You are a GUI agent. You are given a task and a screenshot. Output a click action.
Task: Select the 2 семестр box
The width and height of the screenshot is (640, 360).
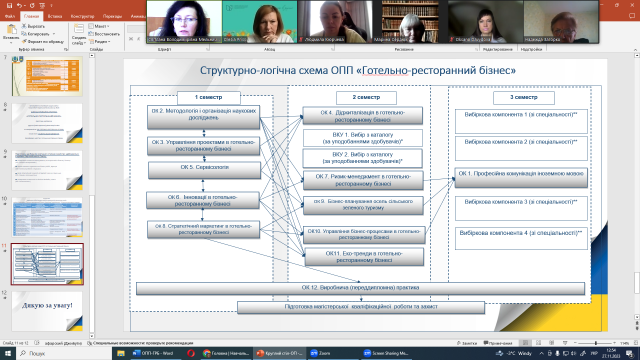tap(366, 98)
